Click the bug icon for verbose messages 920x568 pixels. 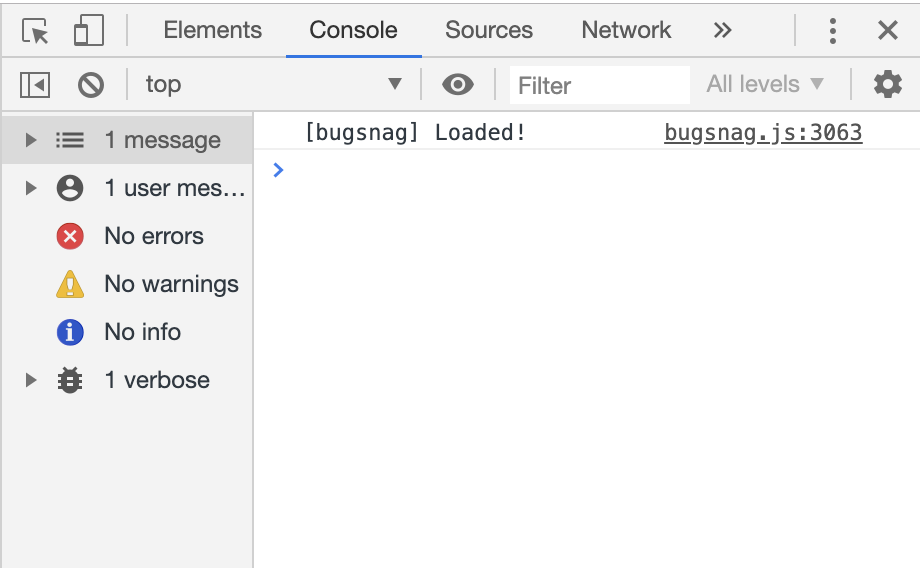[70, 380]
